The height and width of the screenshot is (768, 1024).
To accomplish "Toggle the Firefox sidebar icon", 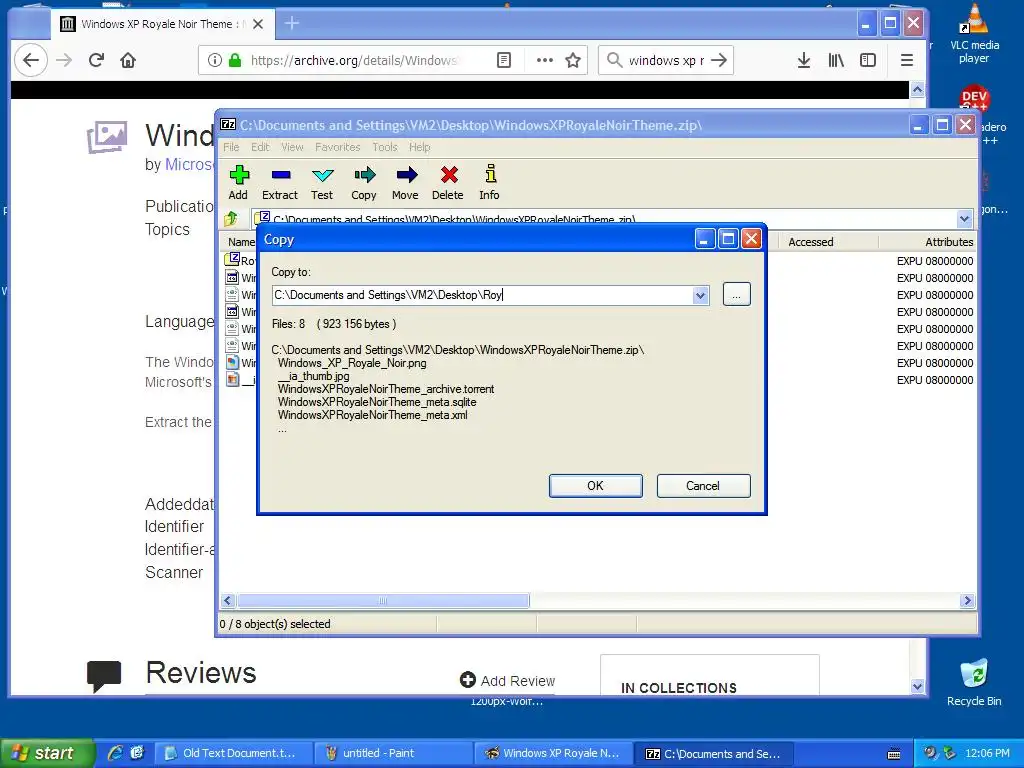I will pos(868,60).
